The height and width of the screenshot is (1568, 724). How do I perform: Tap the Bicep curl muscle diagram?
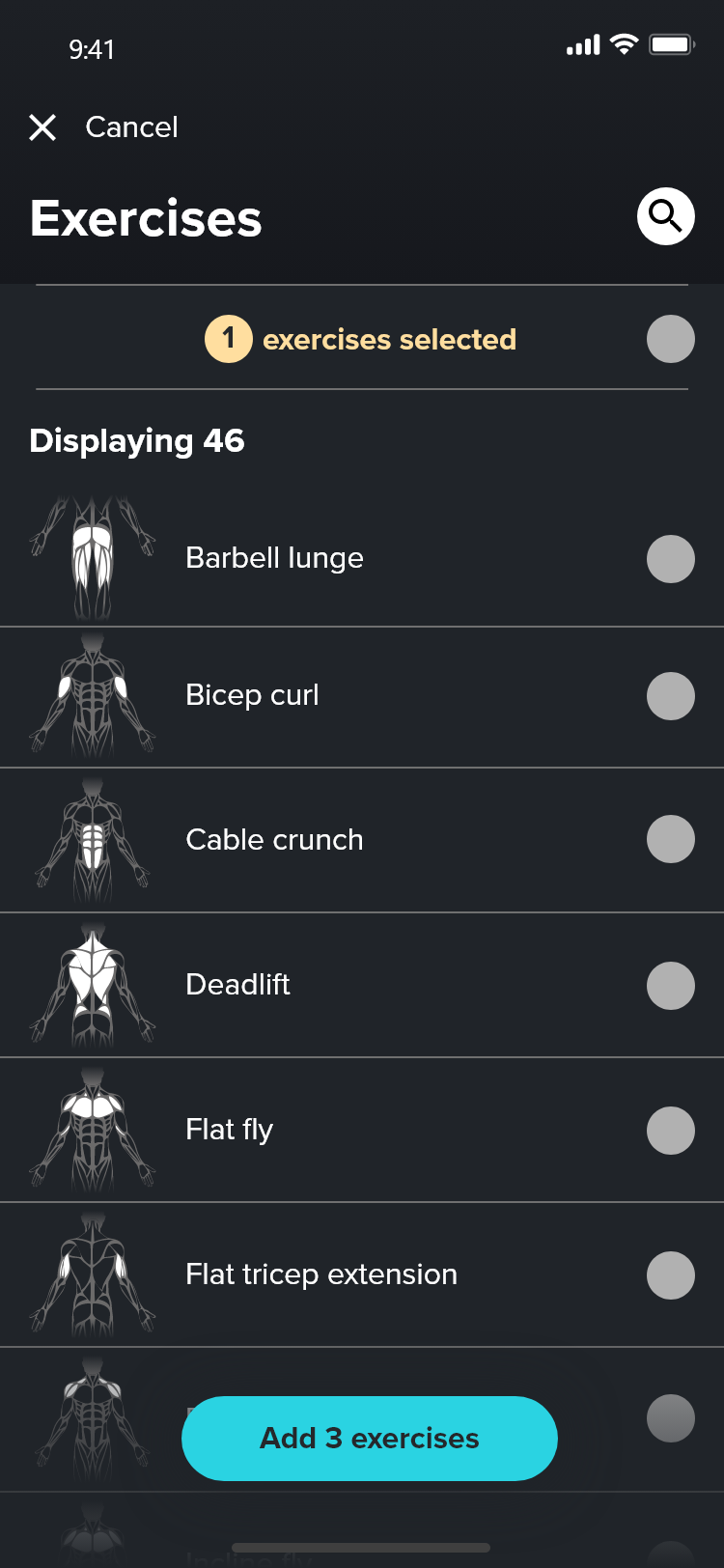click(x=93, y=695)
